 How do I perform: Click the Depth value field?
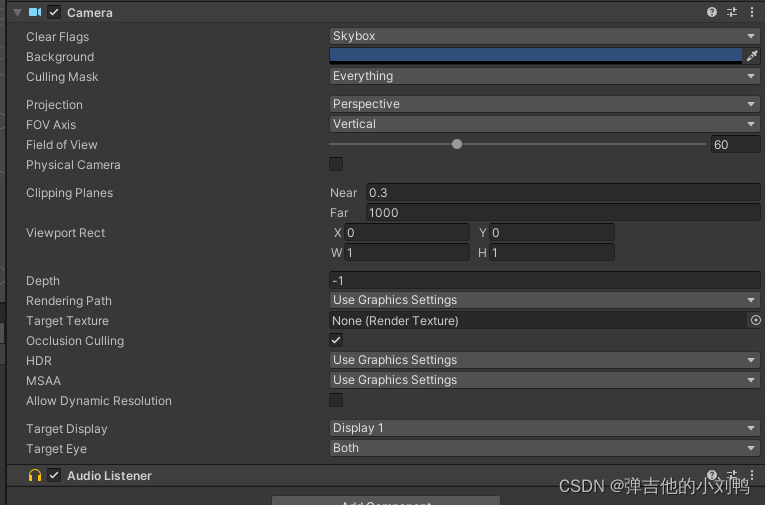[544, 280]
